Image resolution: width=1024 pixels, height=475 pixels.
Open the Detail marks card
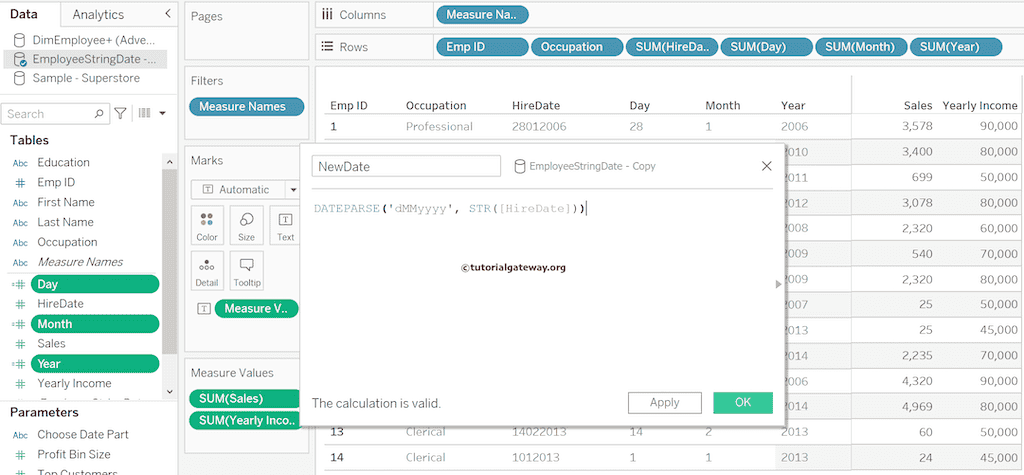207,271
